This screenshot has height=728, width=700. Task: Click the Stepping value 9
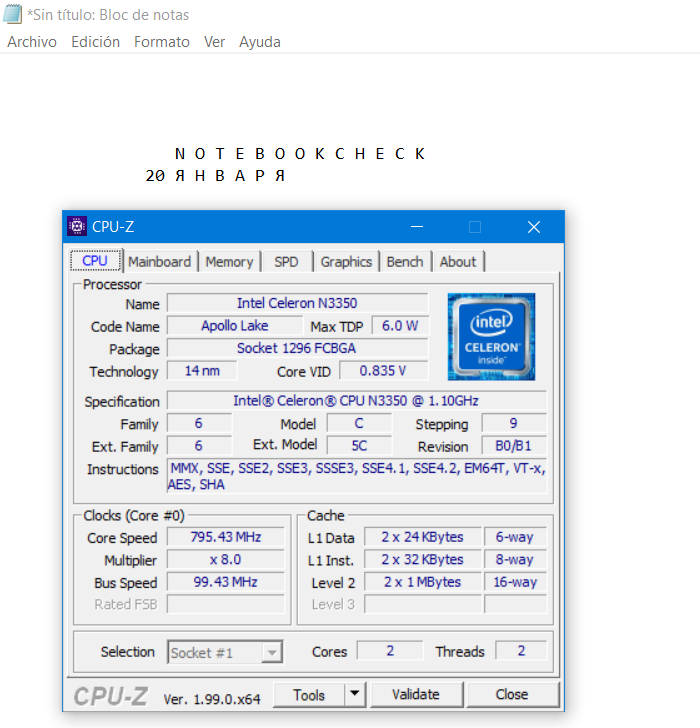(514, 423)
